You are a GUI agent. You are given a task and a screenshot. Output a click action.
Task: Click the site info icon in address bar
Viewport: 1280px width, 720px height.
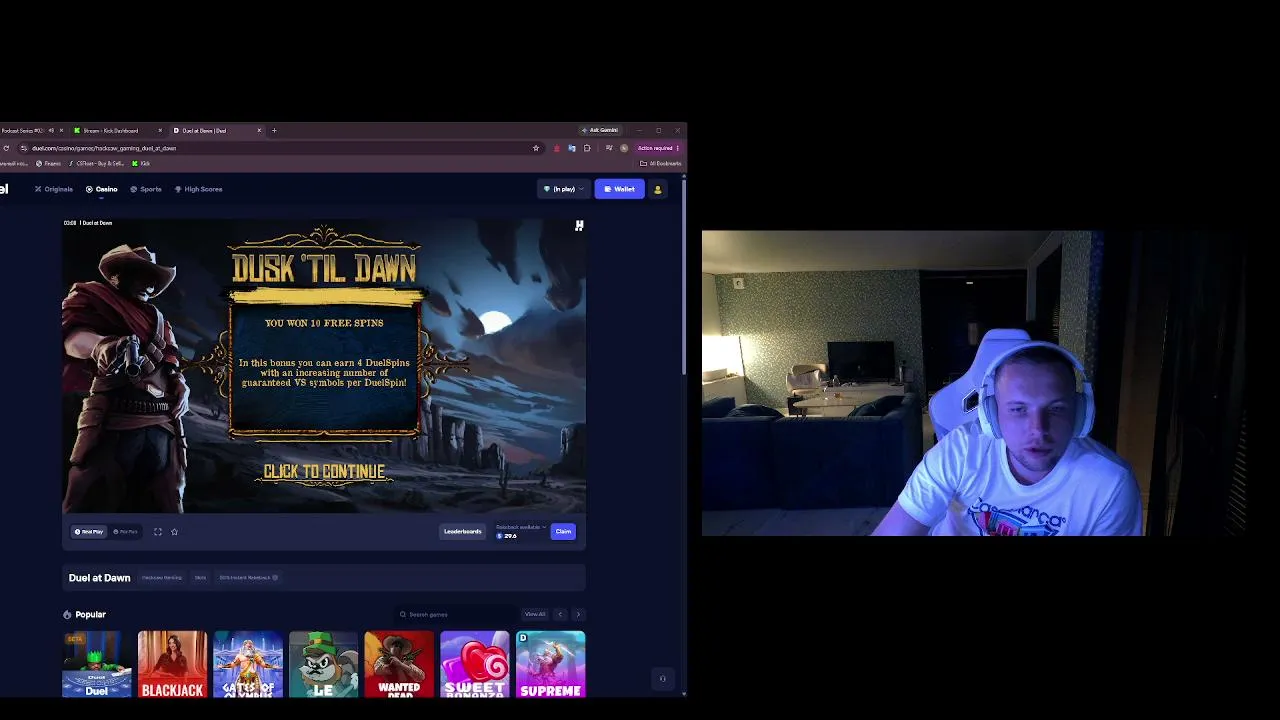coord(23,148)
